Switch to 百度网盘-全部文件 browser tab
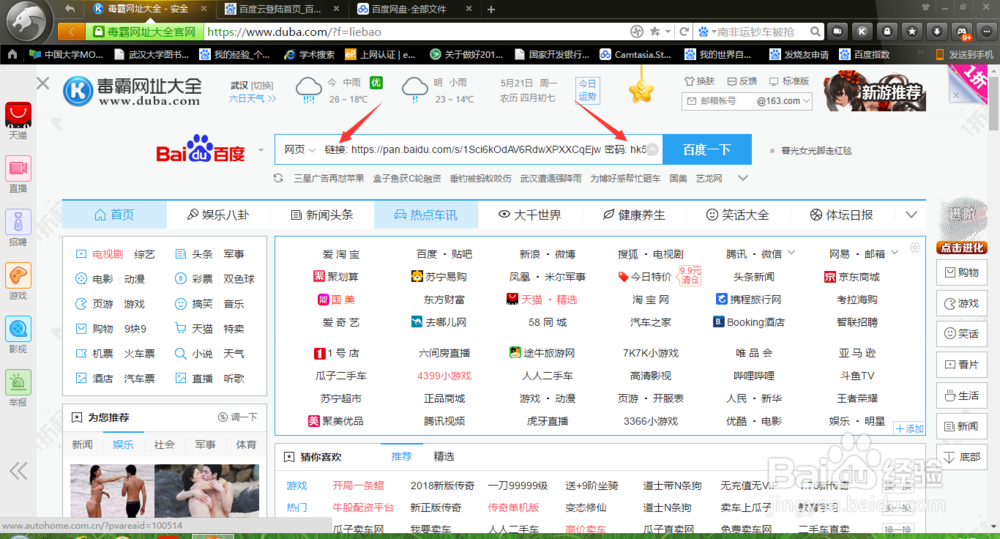 pyautogui.click(x=411, y=10)
